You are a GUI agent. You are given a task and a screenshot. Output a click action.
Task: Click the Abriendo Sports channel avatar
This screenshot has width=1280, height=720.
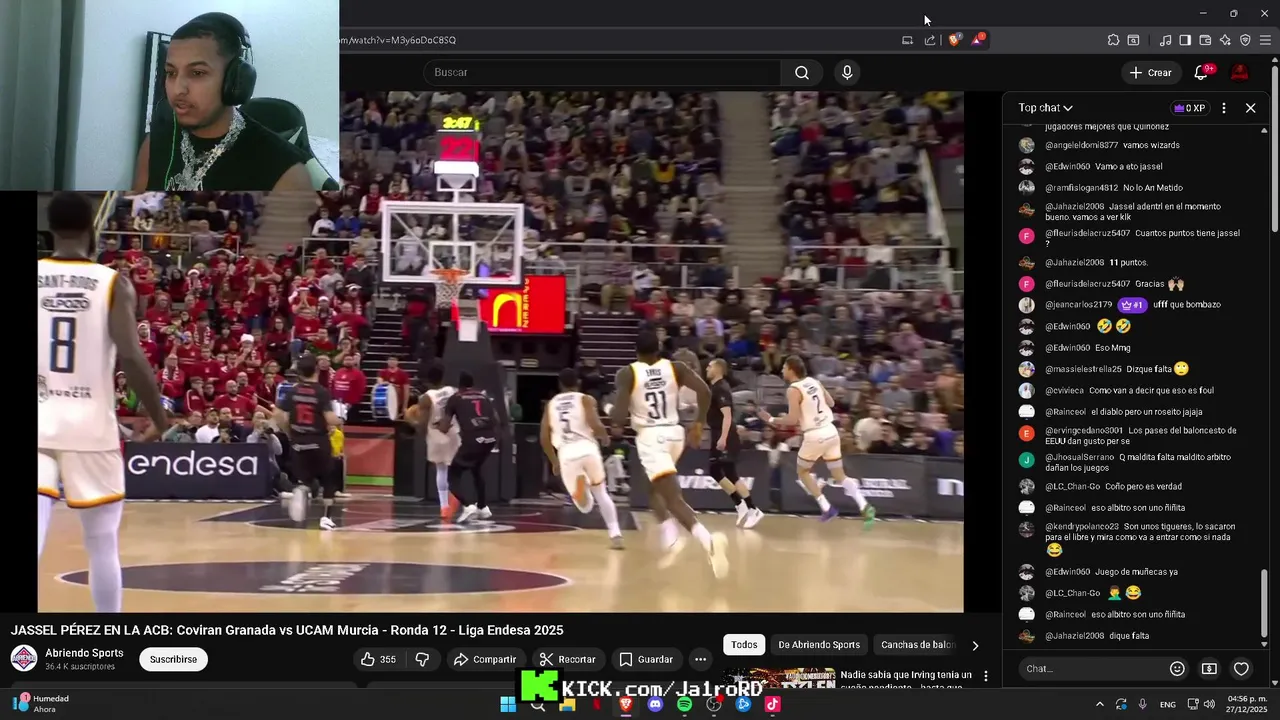pyautogui.click(x=24, y=658)
